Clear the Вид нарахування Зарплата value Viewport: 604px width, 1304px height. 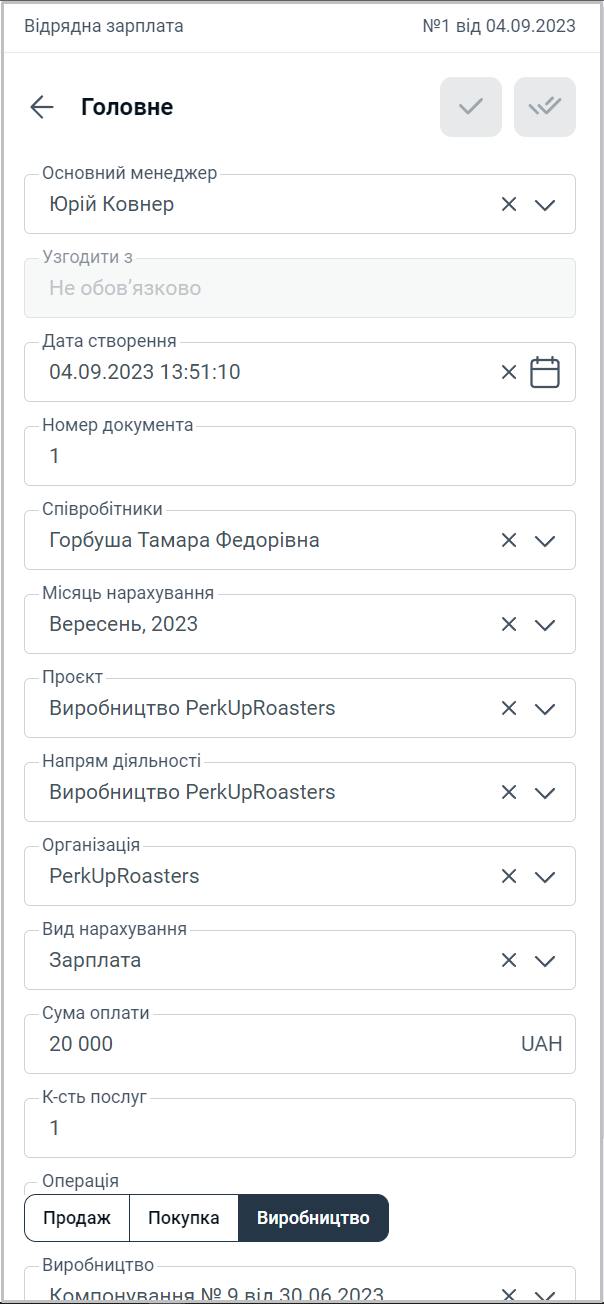(509, 960)
